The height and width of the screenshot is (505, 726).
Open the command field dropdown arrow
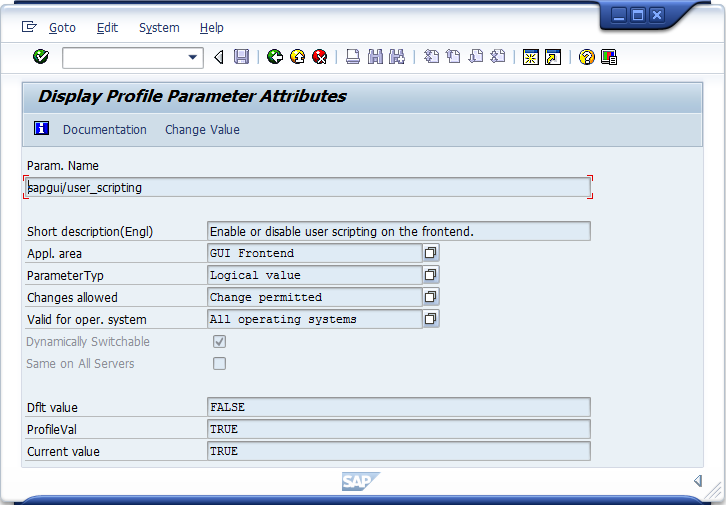tap(194, 58)
